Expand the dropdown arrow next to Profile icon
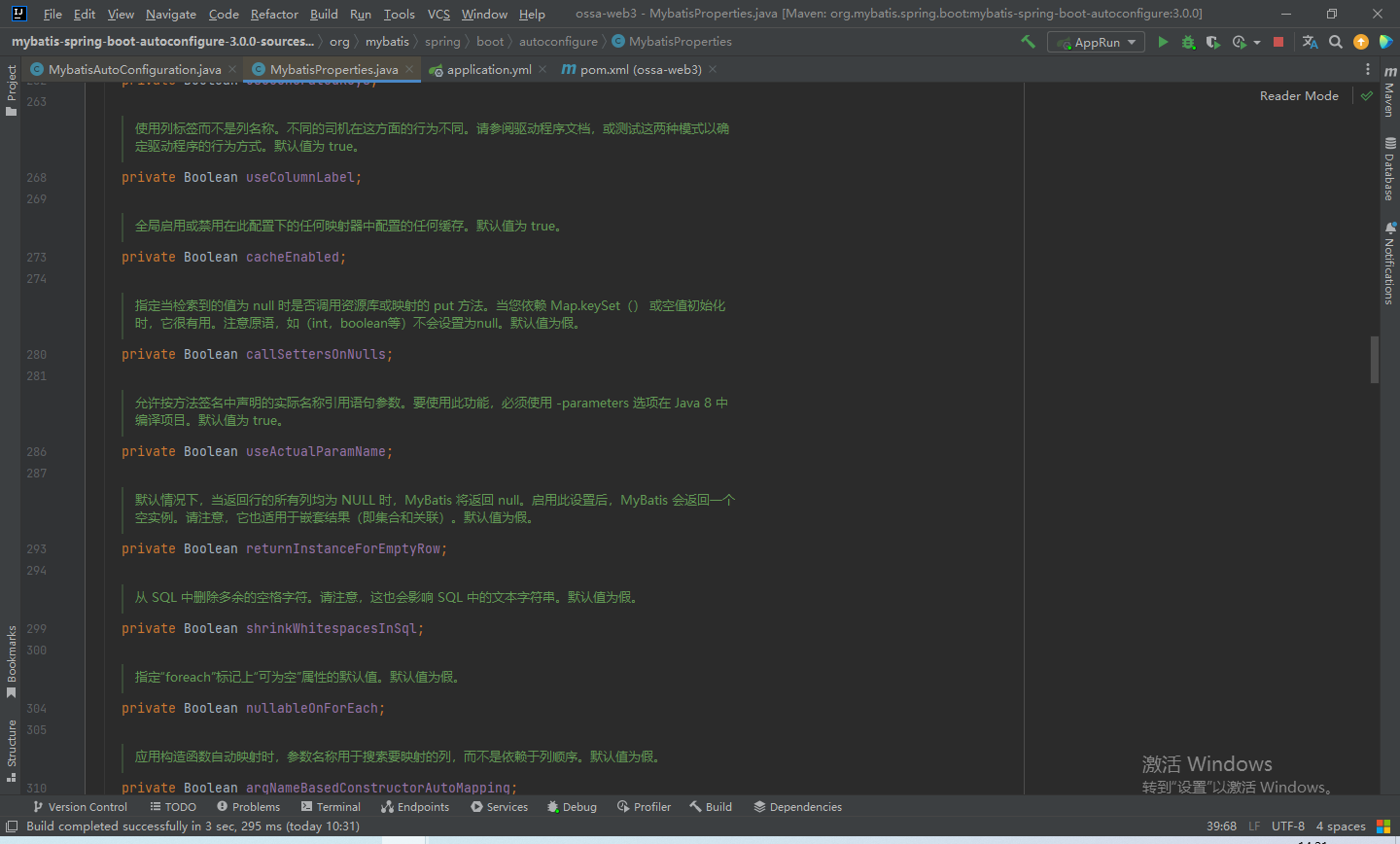 pyautogui.click(x=1257, y=42)
